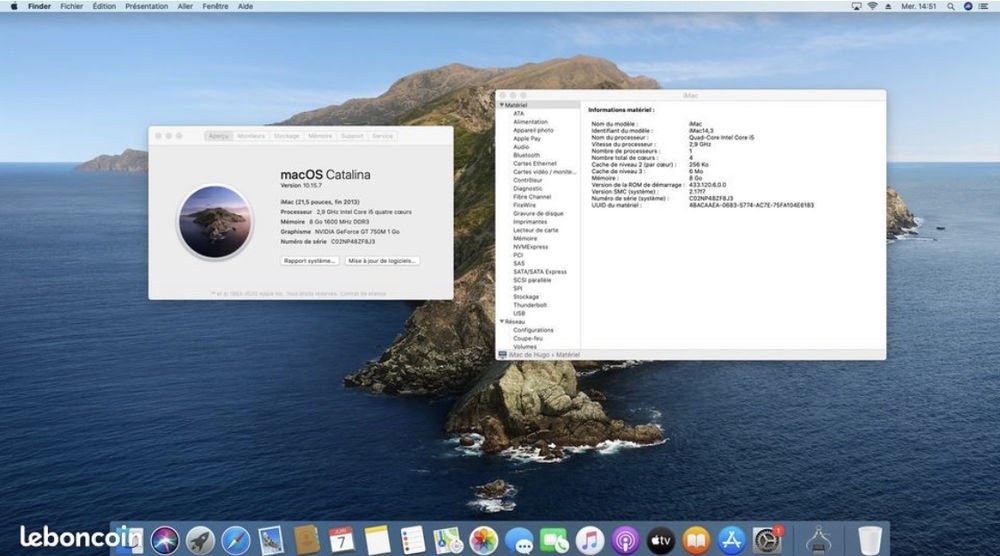This screenshot has width=1000, height=556.
Task: Select Cartes vidéo / moniteurs item
Action: coord(544,172)
